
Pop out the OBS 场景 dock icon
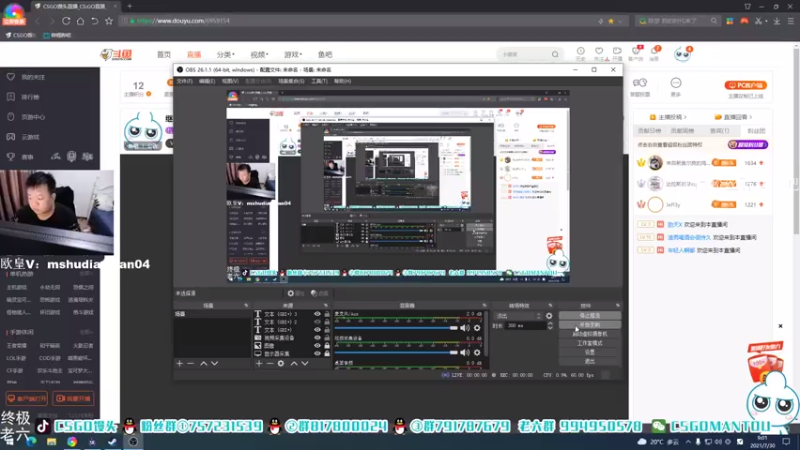[246, 306]
